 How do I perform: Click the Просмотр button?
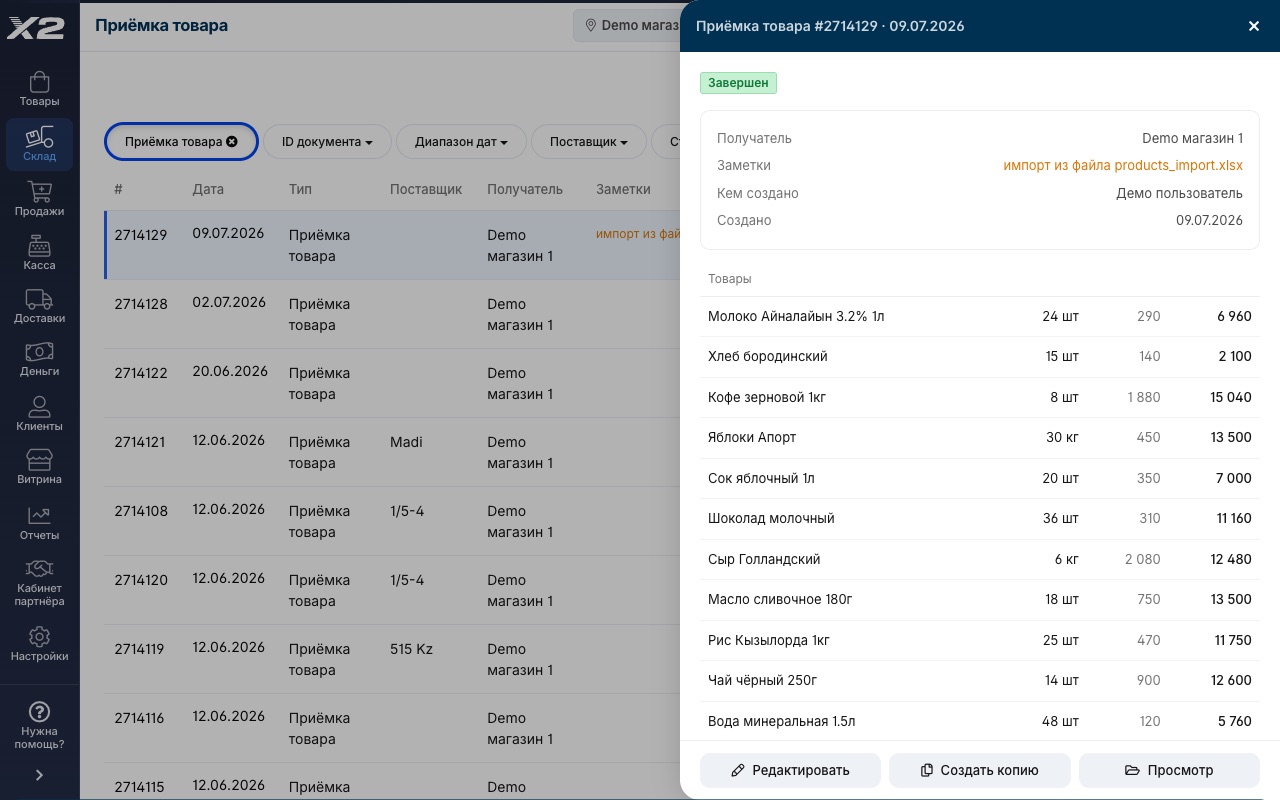pyautogui.click(x=1169, y=770)
